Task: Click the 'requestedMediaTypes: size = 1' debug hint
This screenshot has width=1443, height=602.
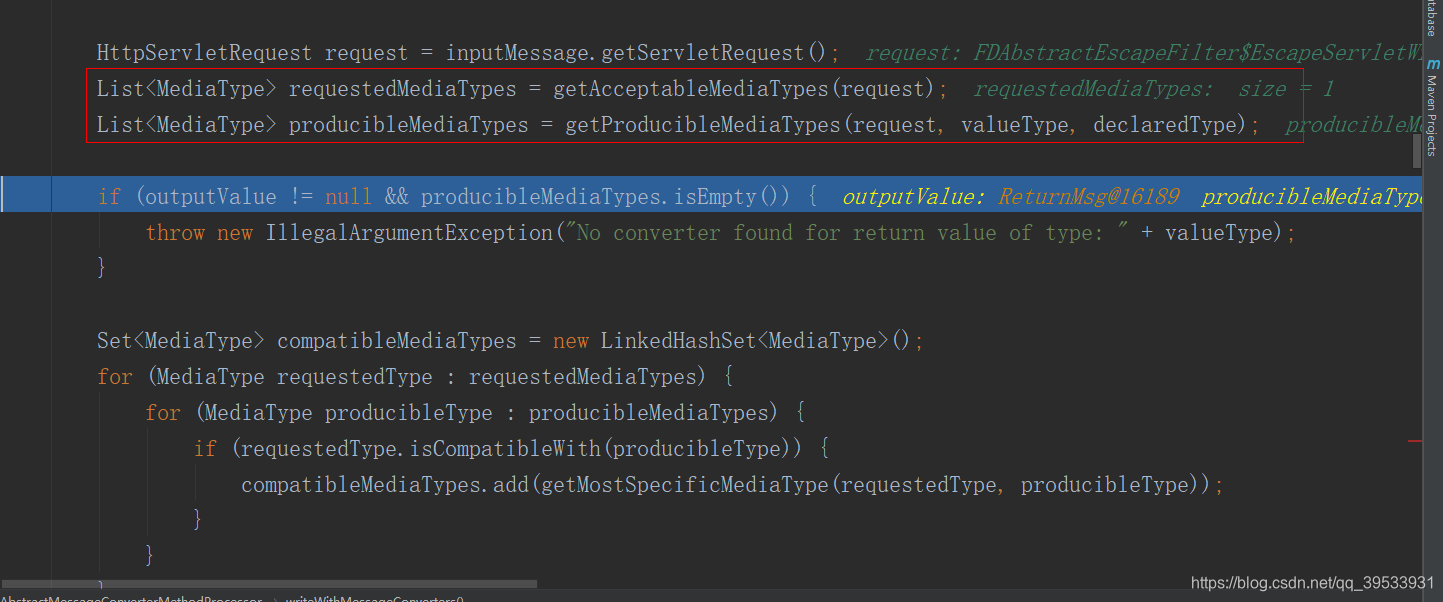Action: point(1153,89)
